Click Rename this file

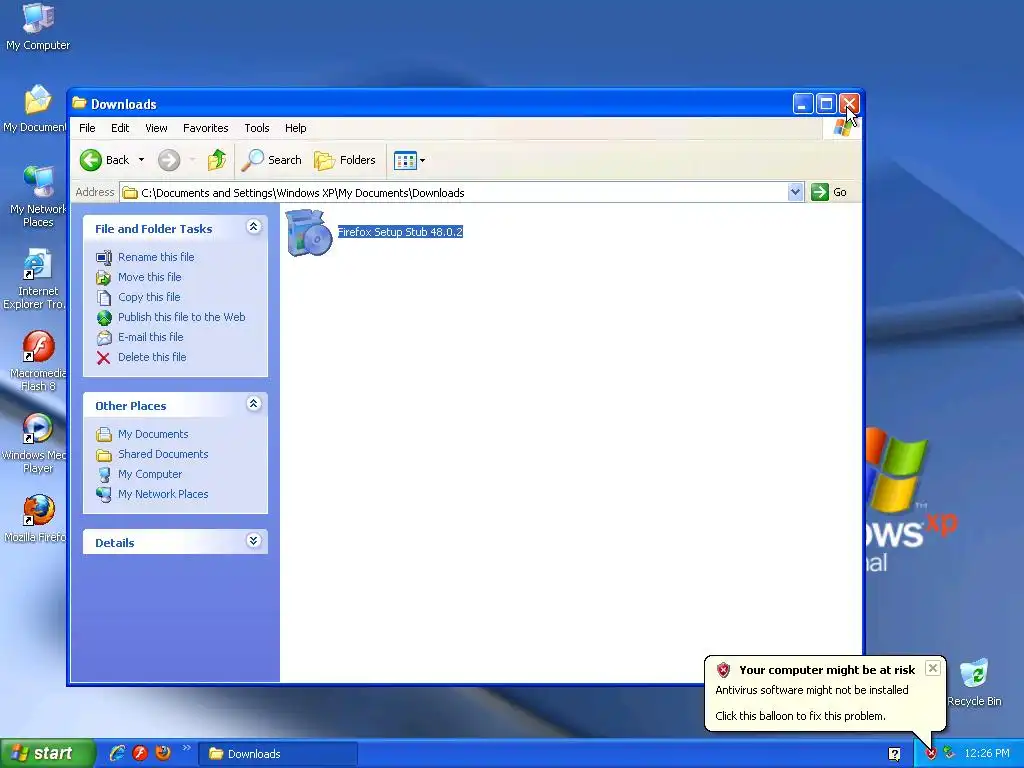[x=156, y=257]
